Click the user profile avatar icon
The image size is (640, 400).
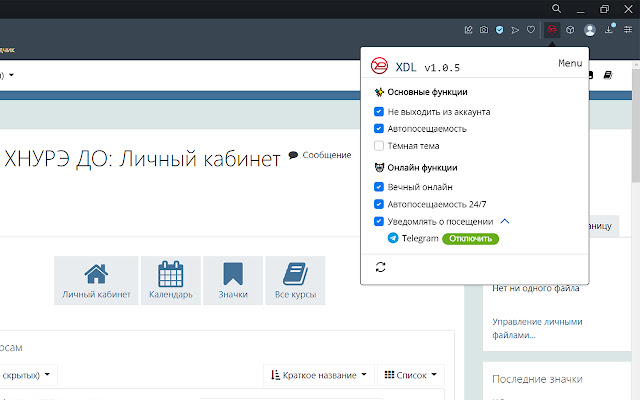pyautogui.click(x=590, y=30)
